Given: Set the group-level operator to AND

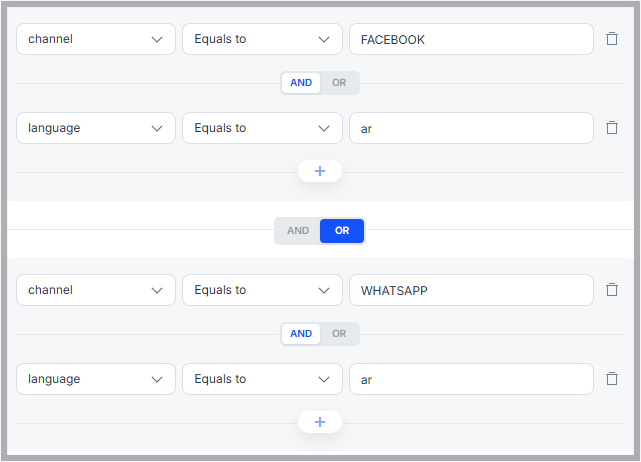Looking at the screenshot, I should [x=298, y=231].
